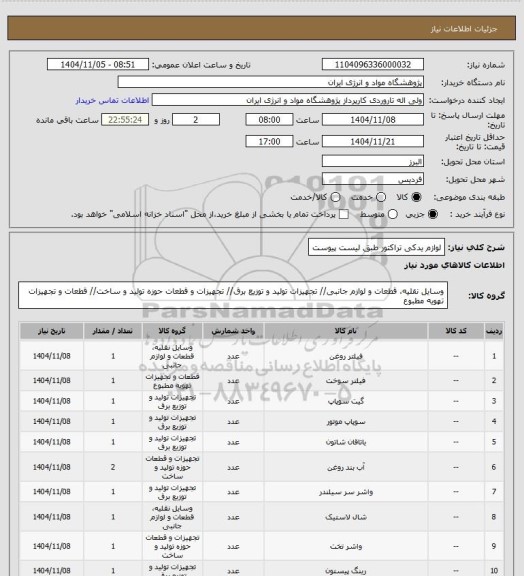Click the ردیف column header

click(x=494, y=331)
